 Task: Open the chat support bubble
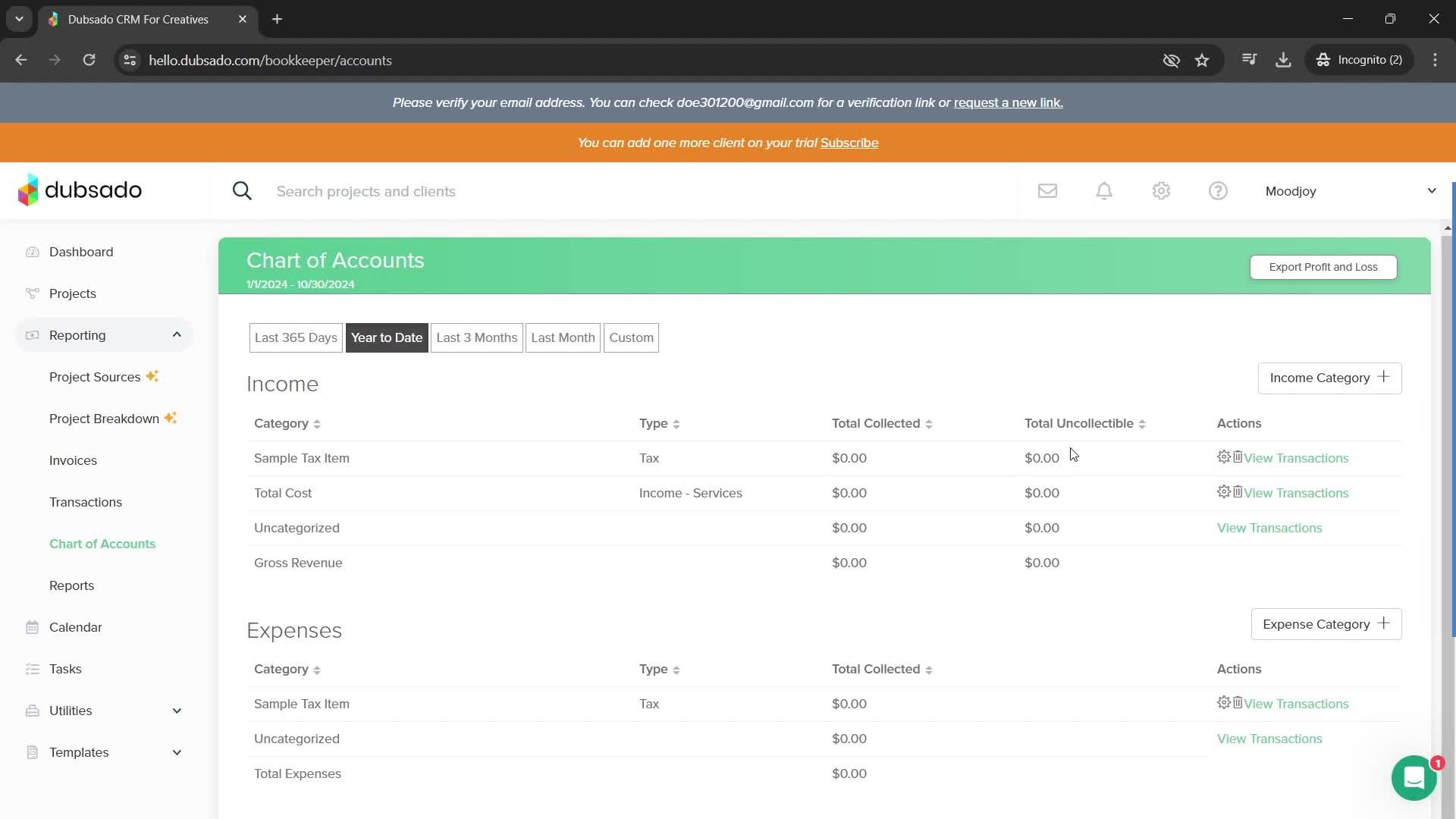point(1414,778)
